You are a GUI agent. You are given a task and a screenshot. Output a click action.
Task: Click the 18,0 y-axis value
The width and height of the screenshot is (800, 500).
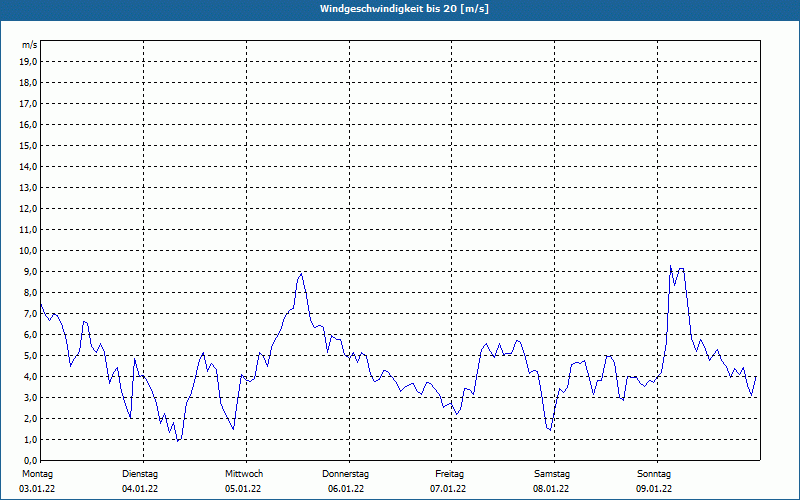pyautogui.click(x=28, y=83)
